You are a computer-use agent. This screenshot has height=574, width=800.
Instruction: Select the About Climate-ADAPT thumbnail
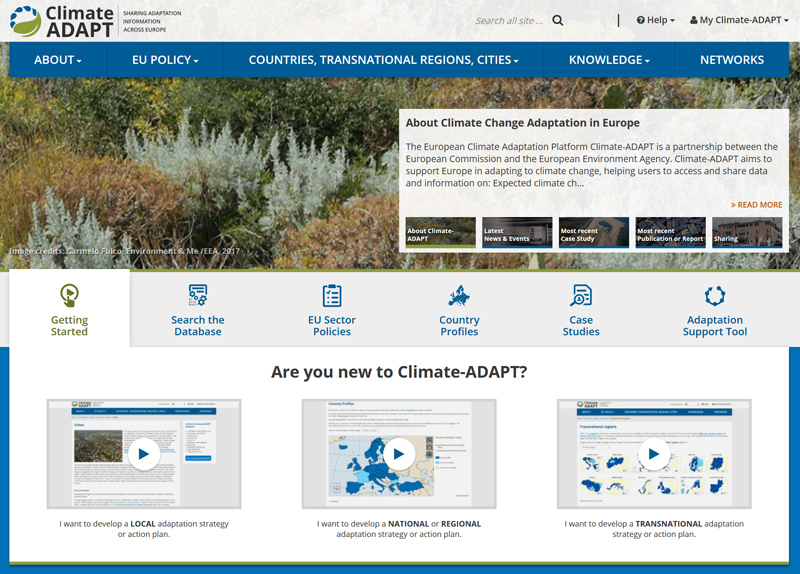coord(440,233)
